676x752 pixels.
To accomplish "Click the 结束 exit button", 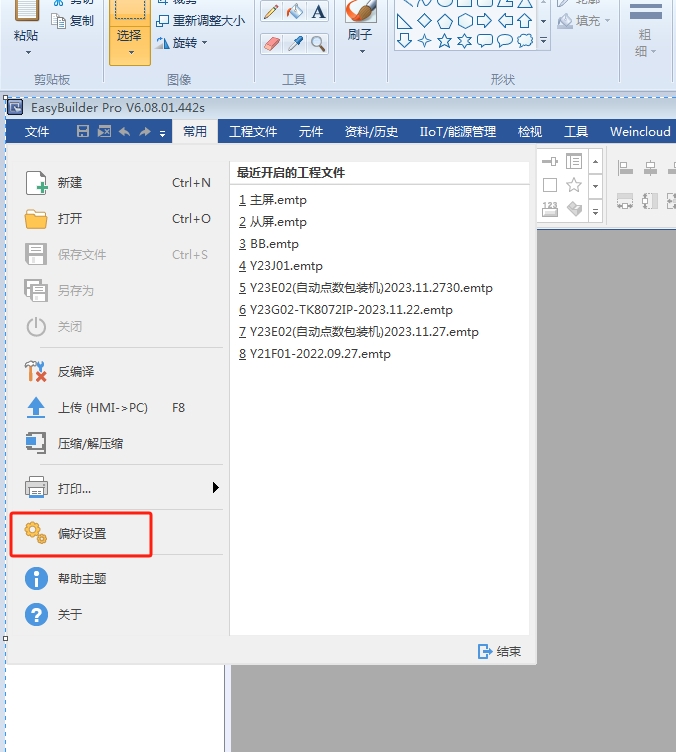I will tap(499, 651).
